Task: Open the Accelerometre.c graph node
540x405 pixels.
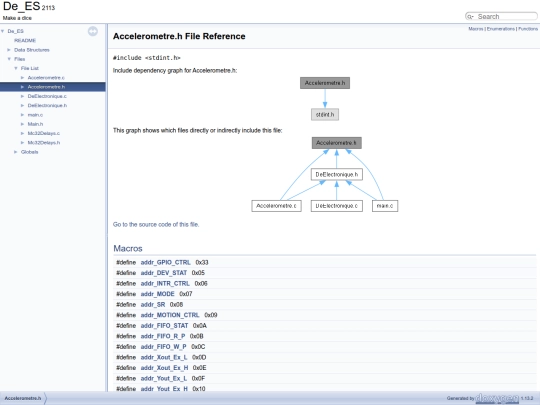Action: pos(276,206)
